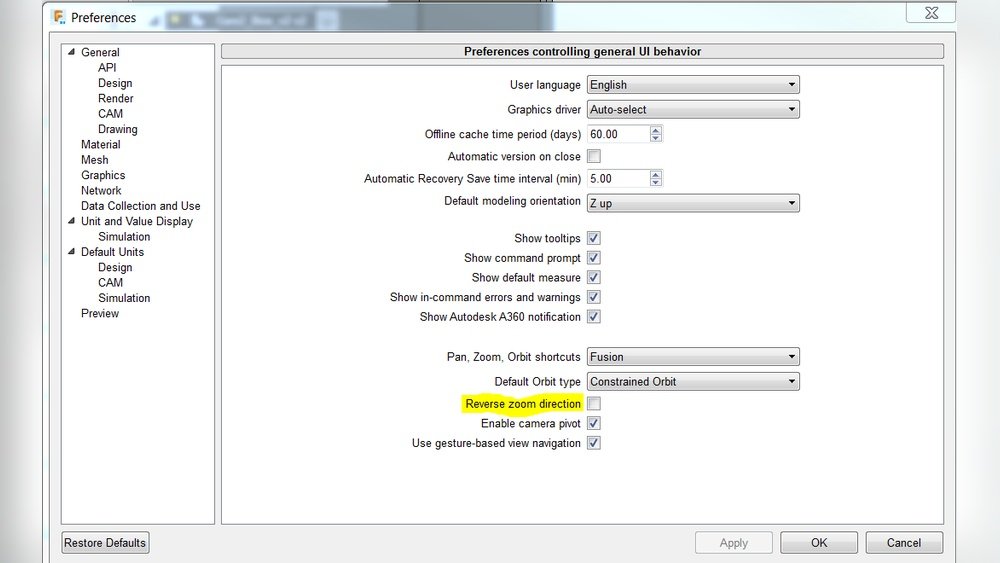Increase recovery save interval with up arrow
Screen dimensions: 1000x563
coord(656,175)
